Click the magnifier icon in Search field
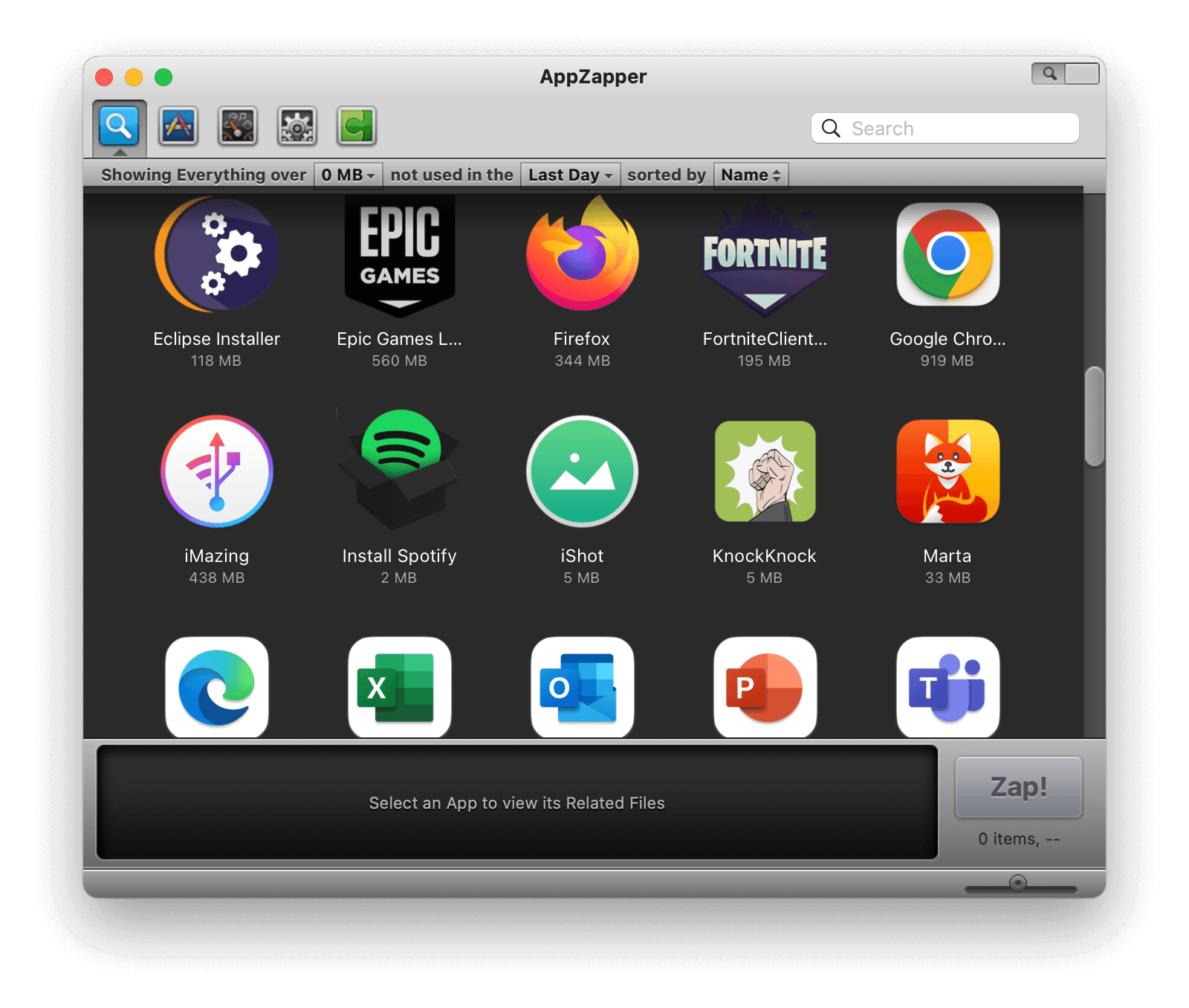Viewport: 1189px width, 1008px height. [831, 129]
